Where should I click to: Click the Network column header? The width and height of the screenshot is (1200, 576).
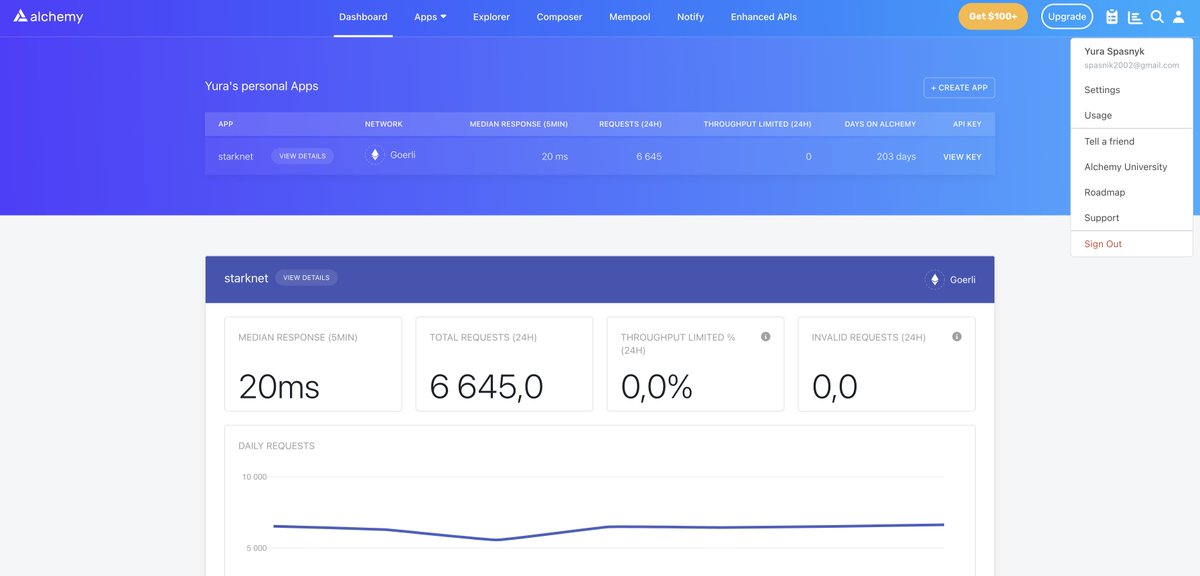click(384, 124)
